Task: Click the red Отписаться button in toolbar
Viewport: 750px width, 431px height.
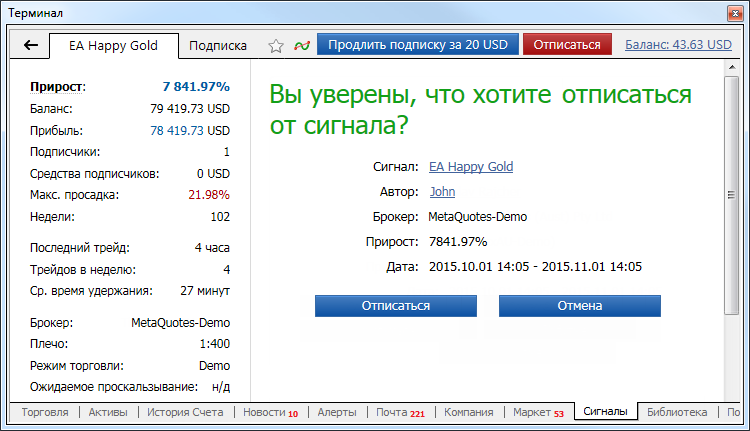Action: pos(567,44)
